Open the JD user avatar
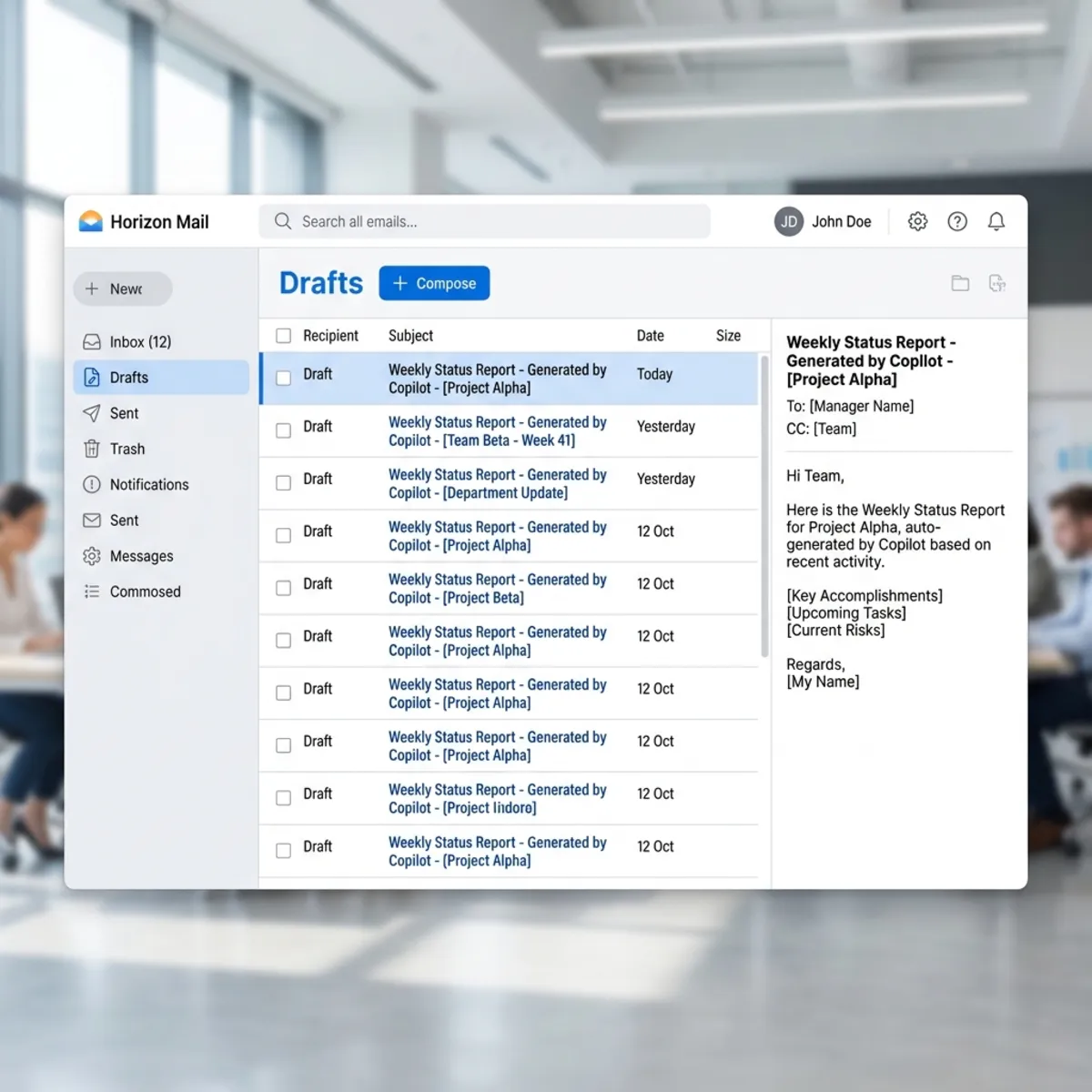This screenshot has height=1092, width=1092. (x=789, y=221)
